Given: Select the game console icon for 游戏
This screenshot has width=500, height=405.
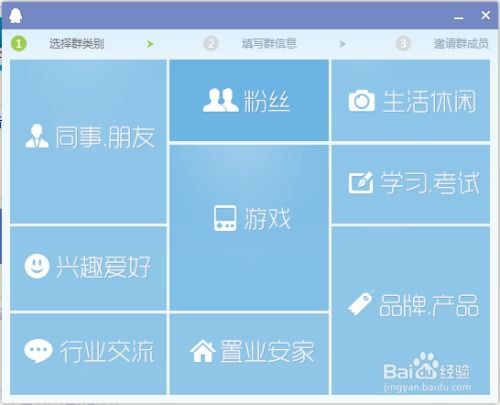Looking at the screenshot, I should point(225,218).
